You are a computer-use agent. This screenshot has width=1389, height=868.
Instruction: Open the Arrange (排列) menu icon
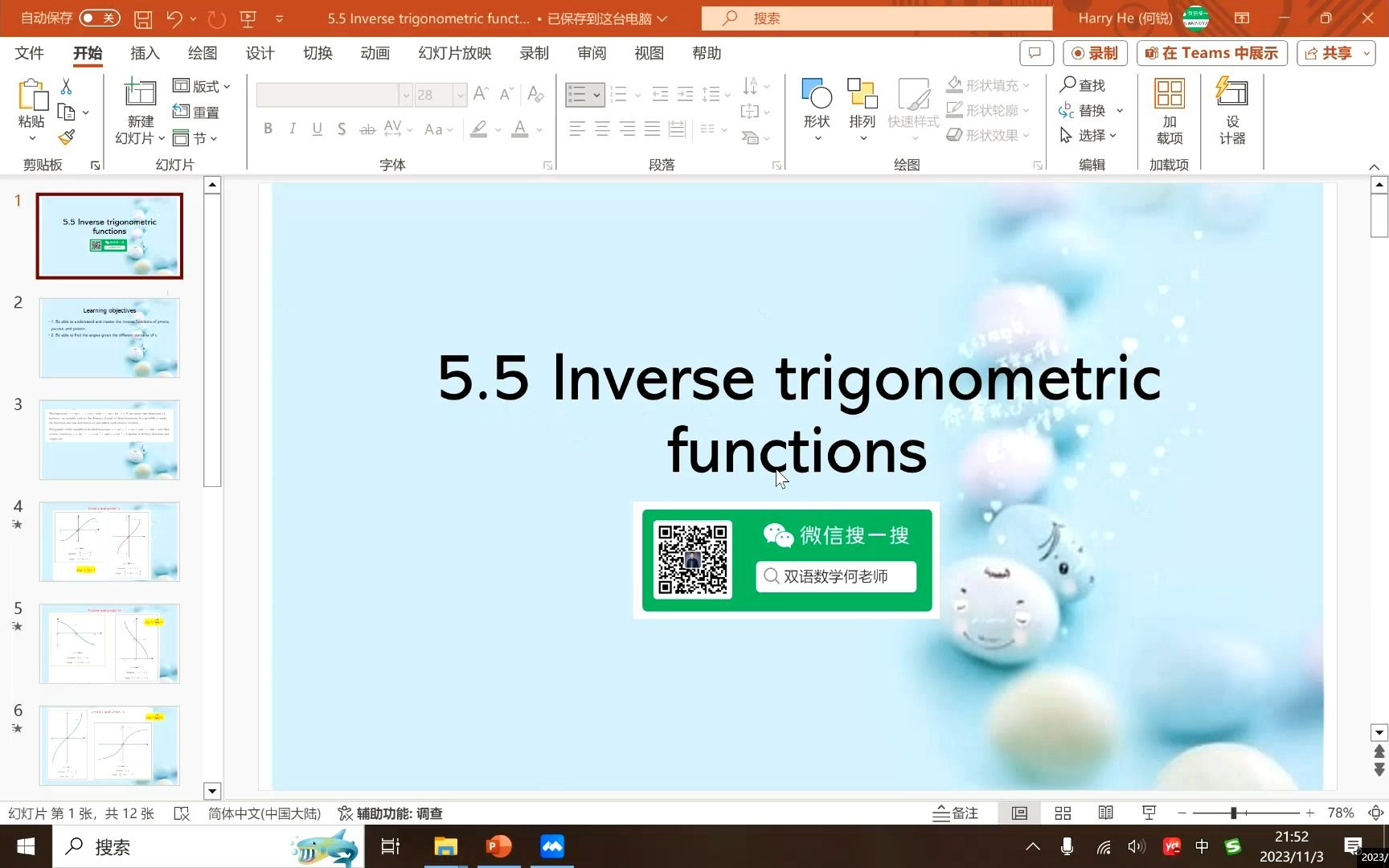pyautogui.click(x=862, y=110)
